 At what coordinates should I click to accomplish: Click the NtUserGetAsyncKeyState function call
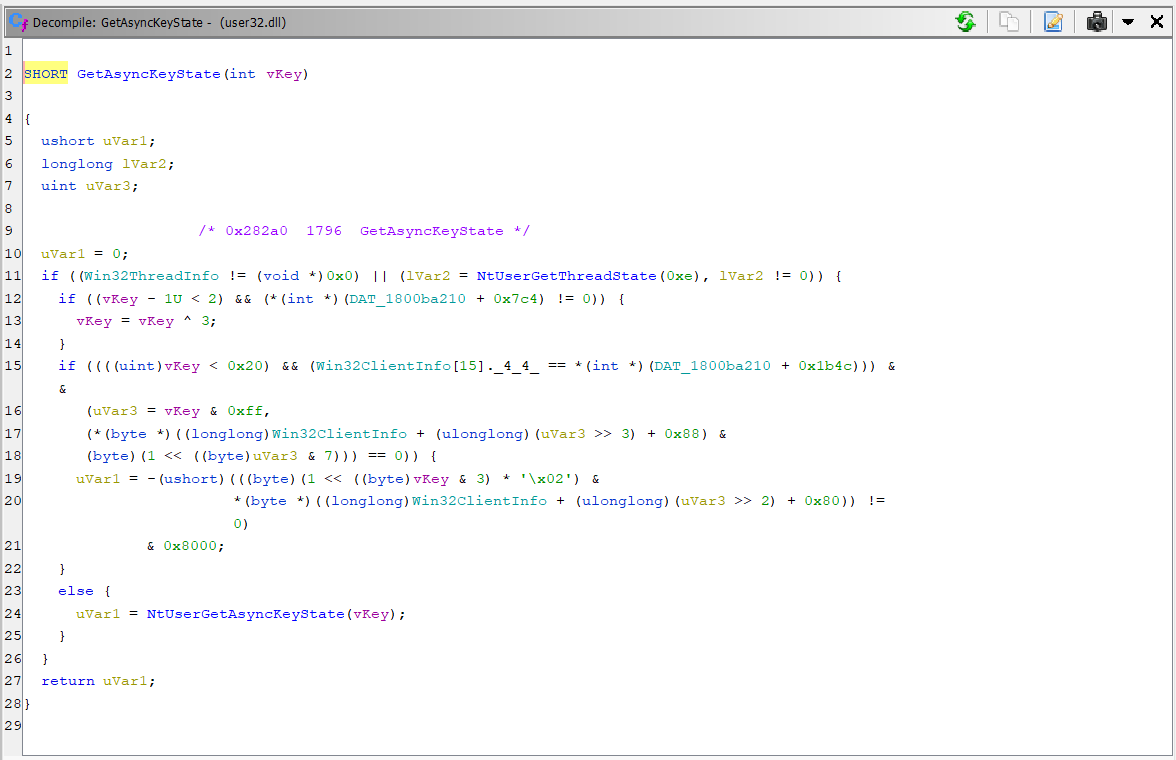coord(245,614)
